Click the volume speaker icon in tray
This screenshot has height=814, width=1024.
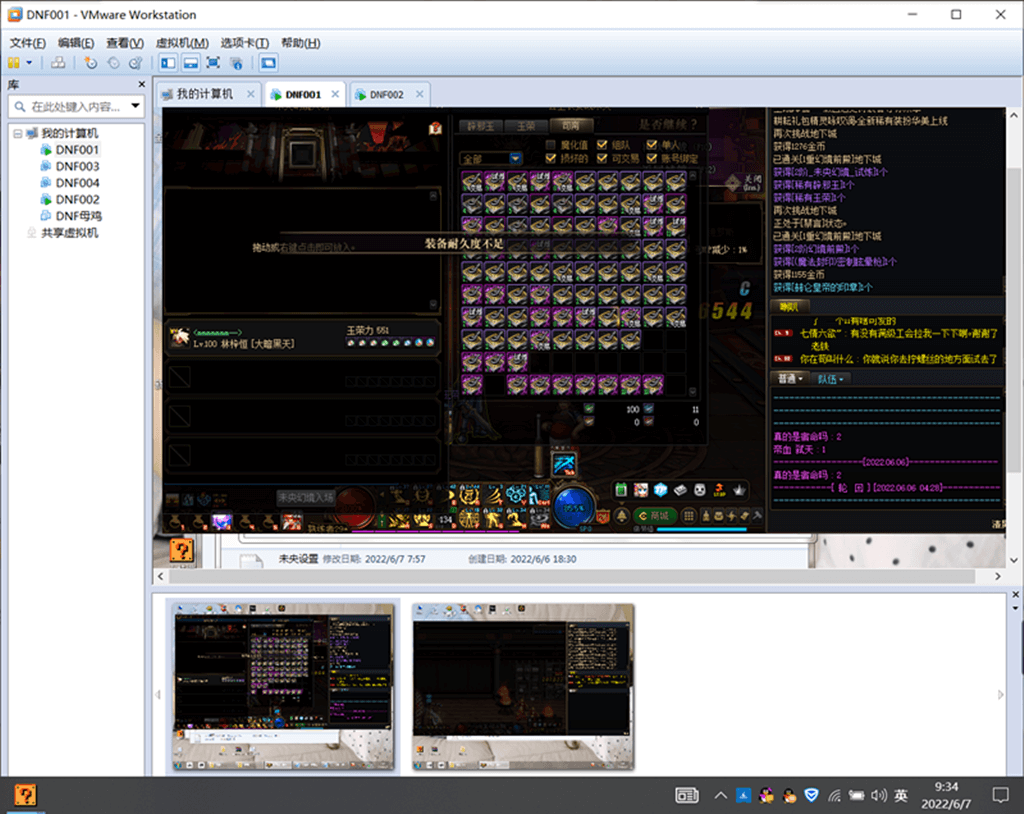coord(879,795)
